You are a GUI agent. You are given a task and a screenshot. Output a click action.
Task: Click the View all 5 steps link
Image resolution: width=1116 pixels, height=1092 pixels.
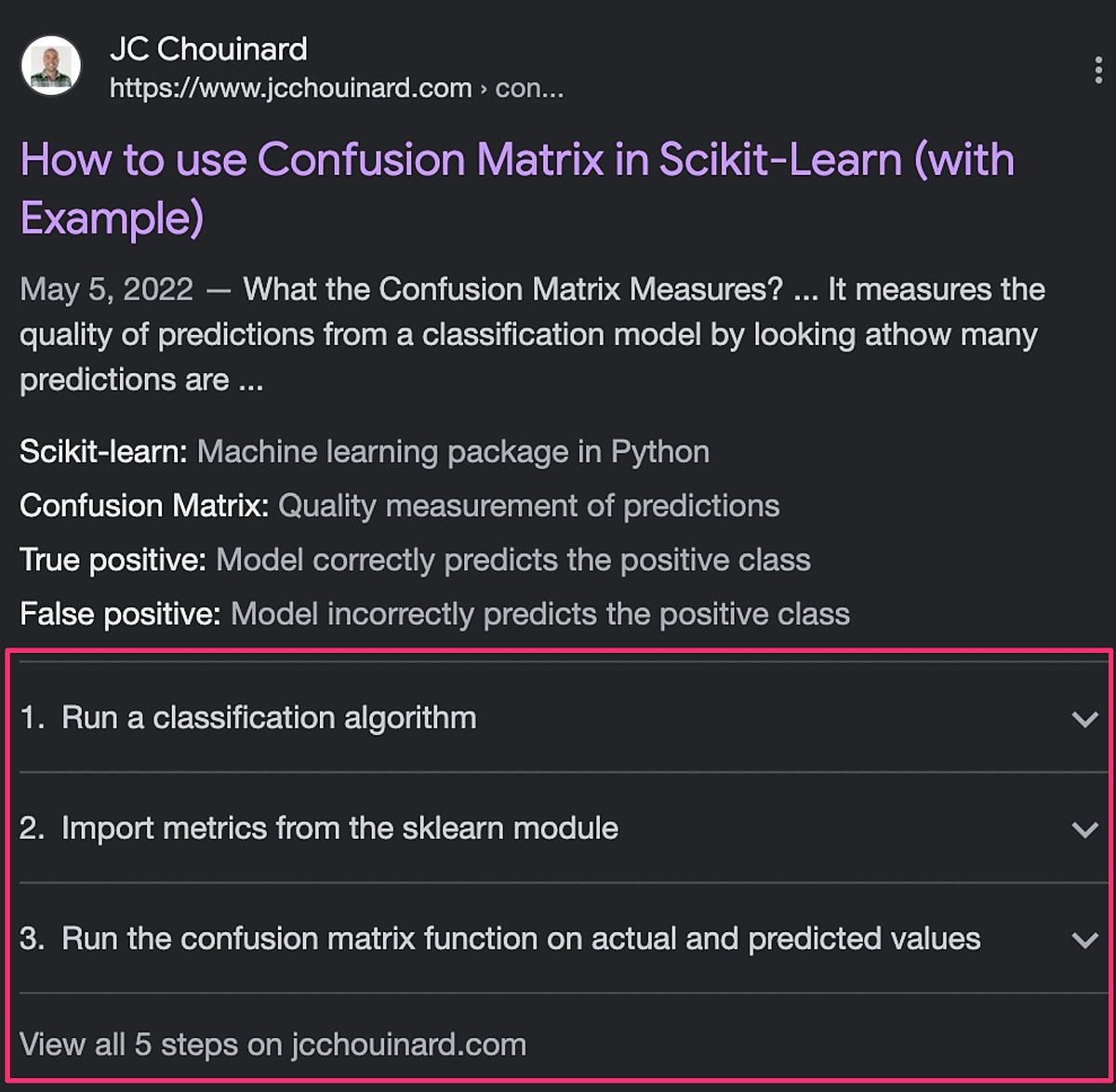pyautogui.click(x=272, y=1045)
